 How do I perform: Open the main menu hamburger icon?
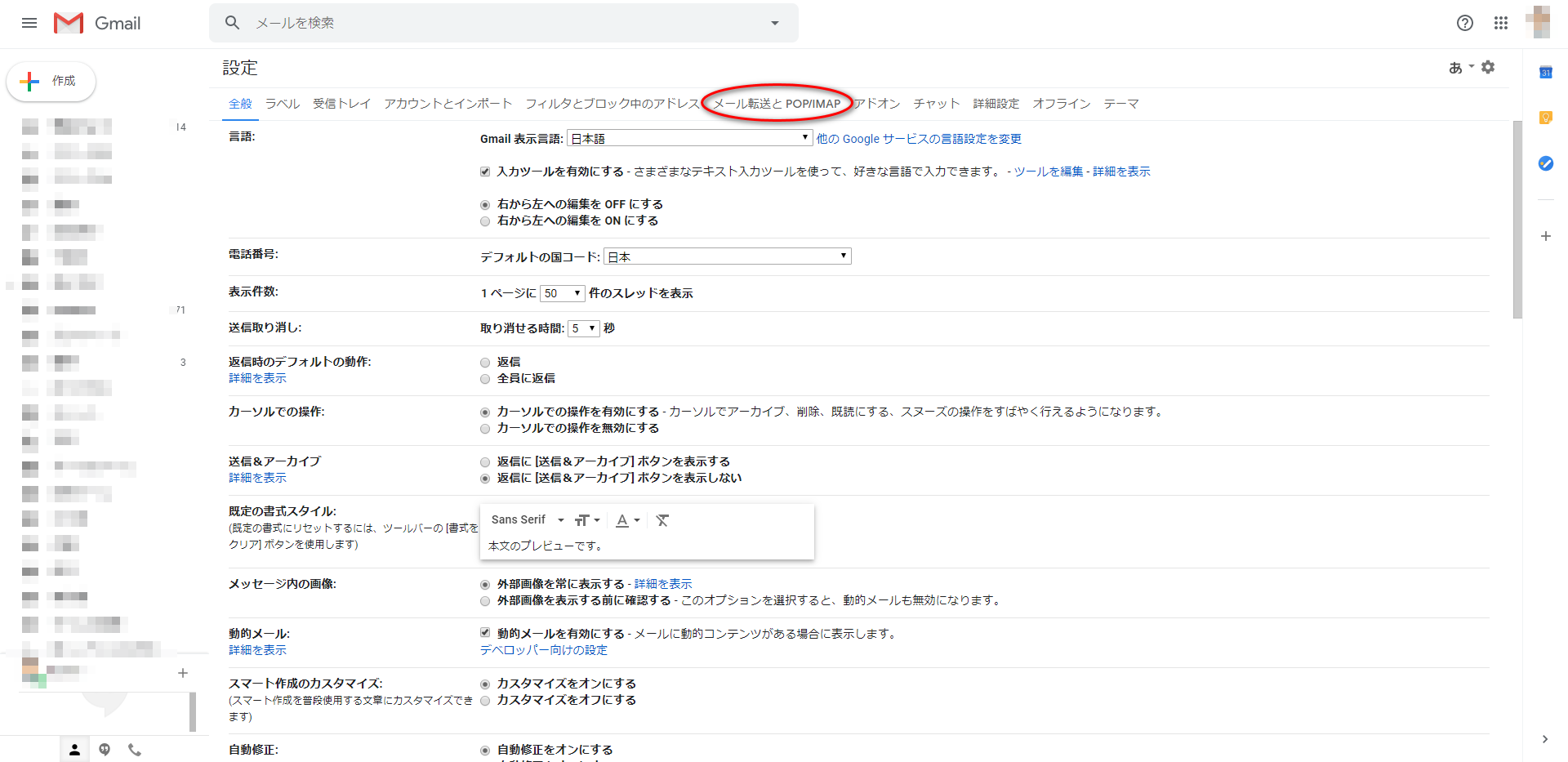29,23
